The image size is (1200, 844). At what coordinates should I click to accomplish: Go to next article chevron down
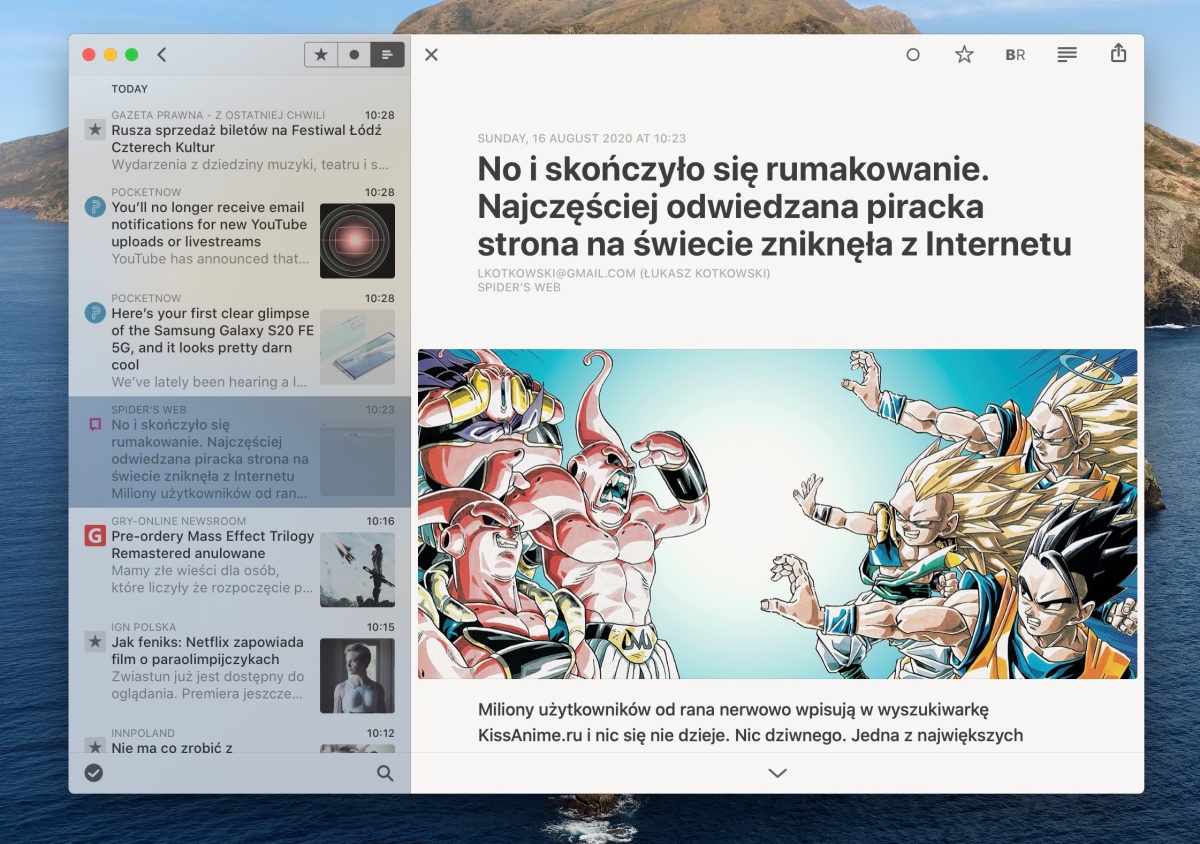(x=777, y=773)
